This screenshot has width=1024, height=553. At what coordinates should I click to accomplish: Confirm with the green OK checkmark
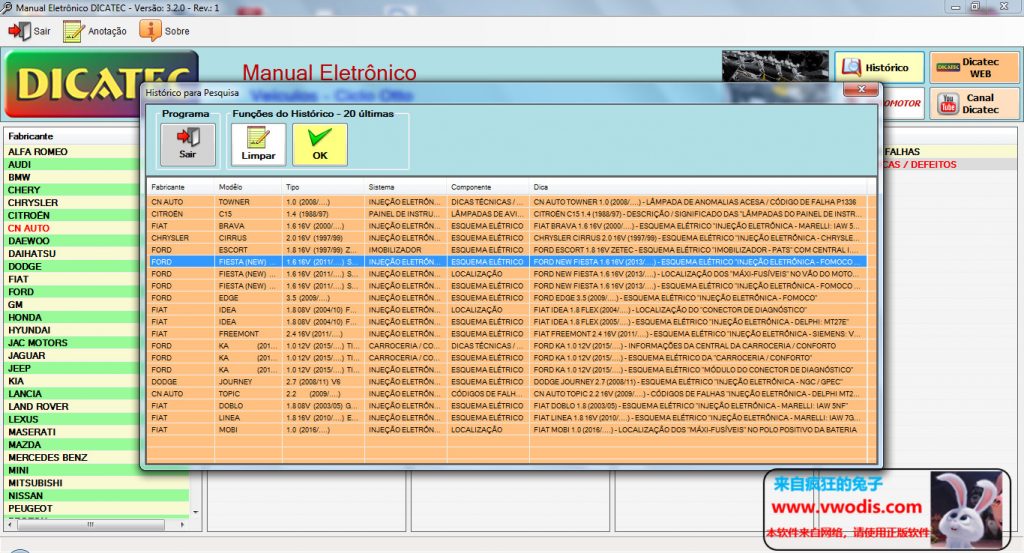point(319,144)
